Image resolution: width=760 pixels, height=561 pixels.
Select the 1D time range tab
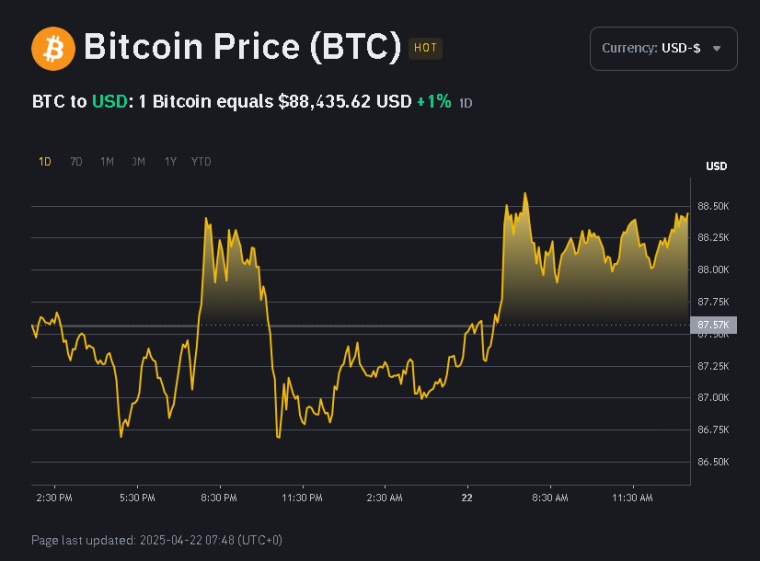point(45,161)
